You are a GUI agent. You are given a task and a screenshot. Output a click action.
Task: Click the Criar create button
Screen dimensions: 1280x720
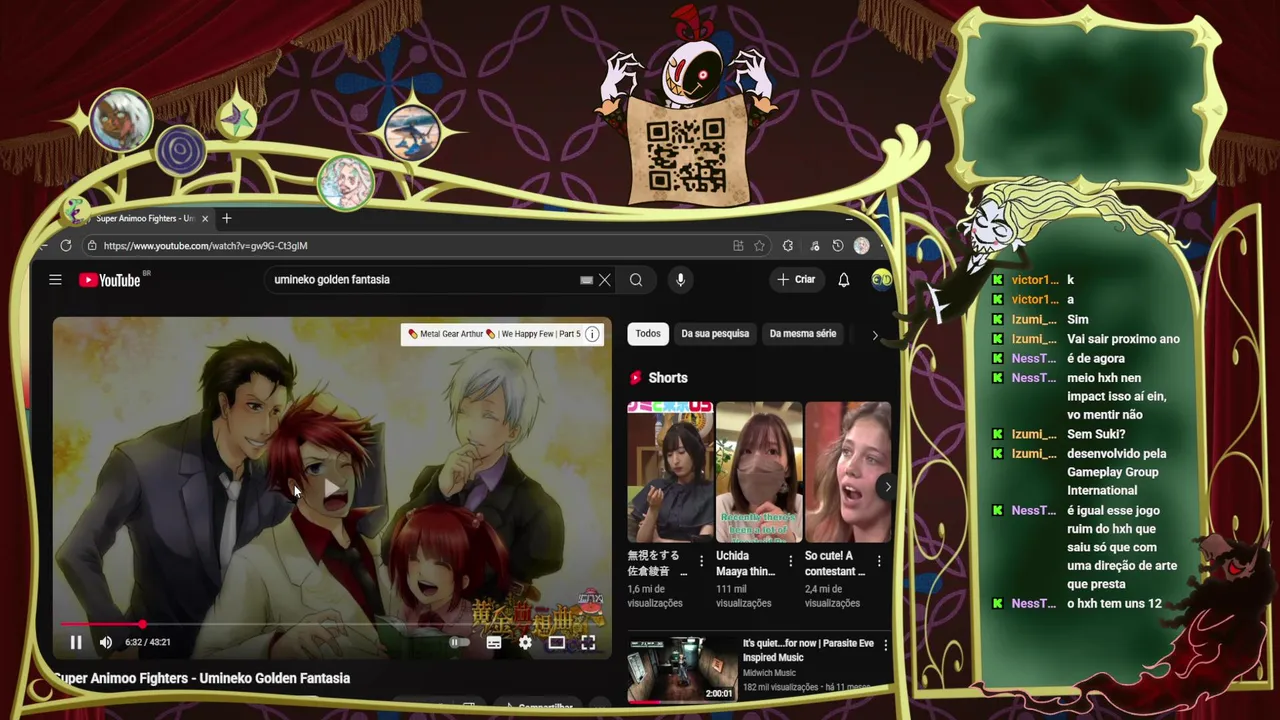[796, 280]
